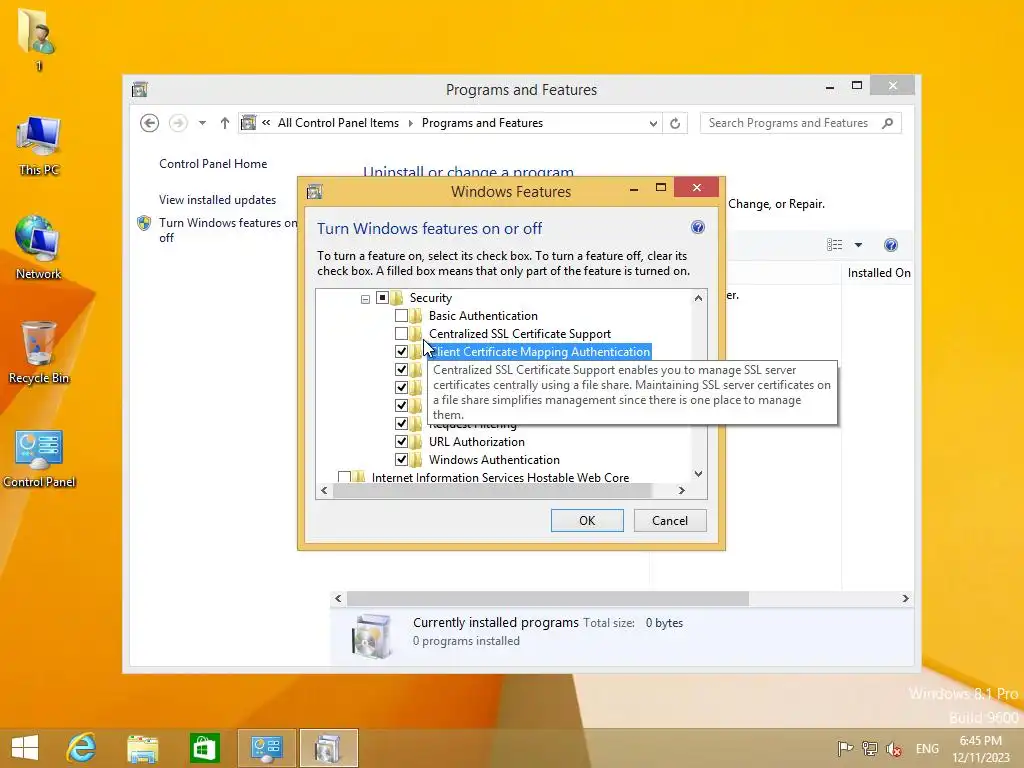
Task: Switch to Windows Features taskbar button
Action: pos(328,748)
